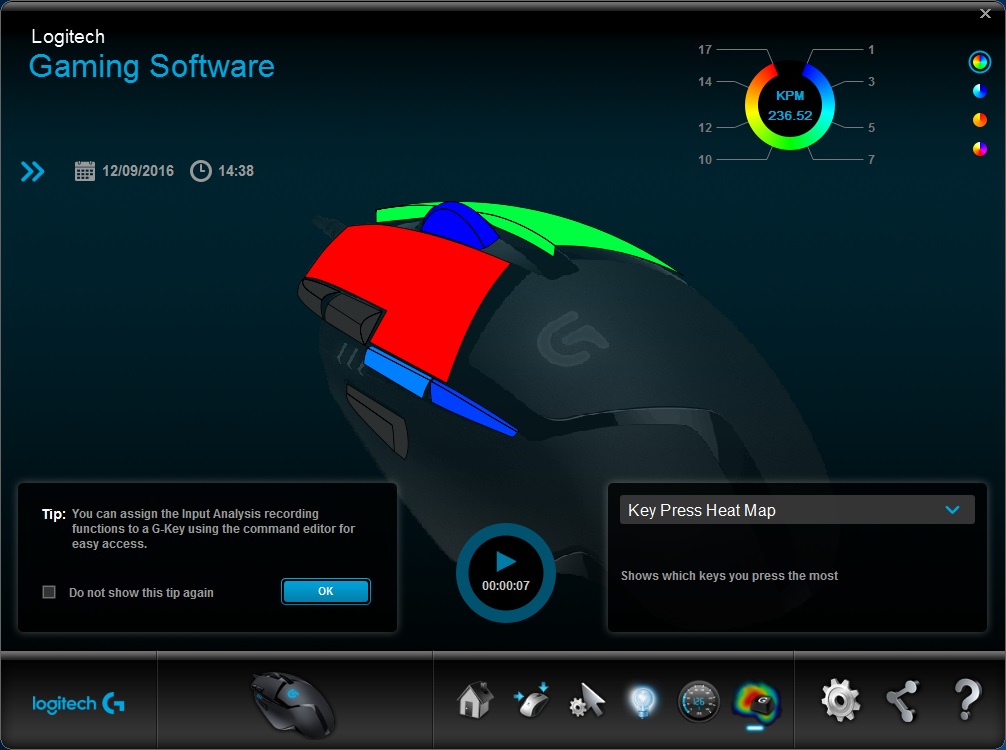Open help question mark icon
This screenshot has width=1006, height=750.
(x=967, y=699)
